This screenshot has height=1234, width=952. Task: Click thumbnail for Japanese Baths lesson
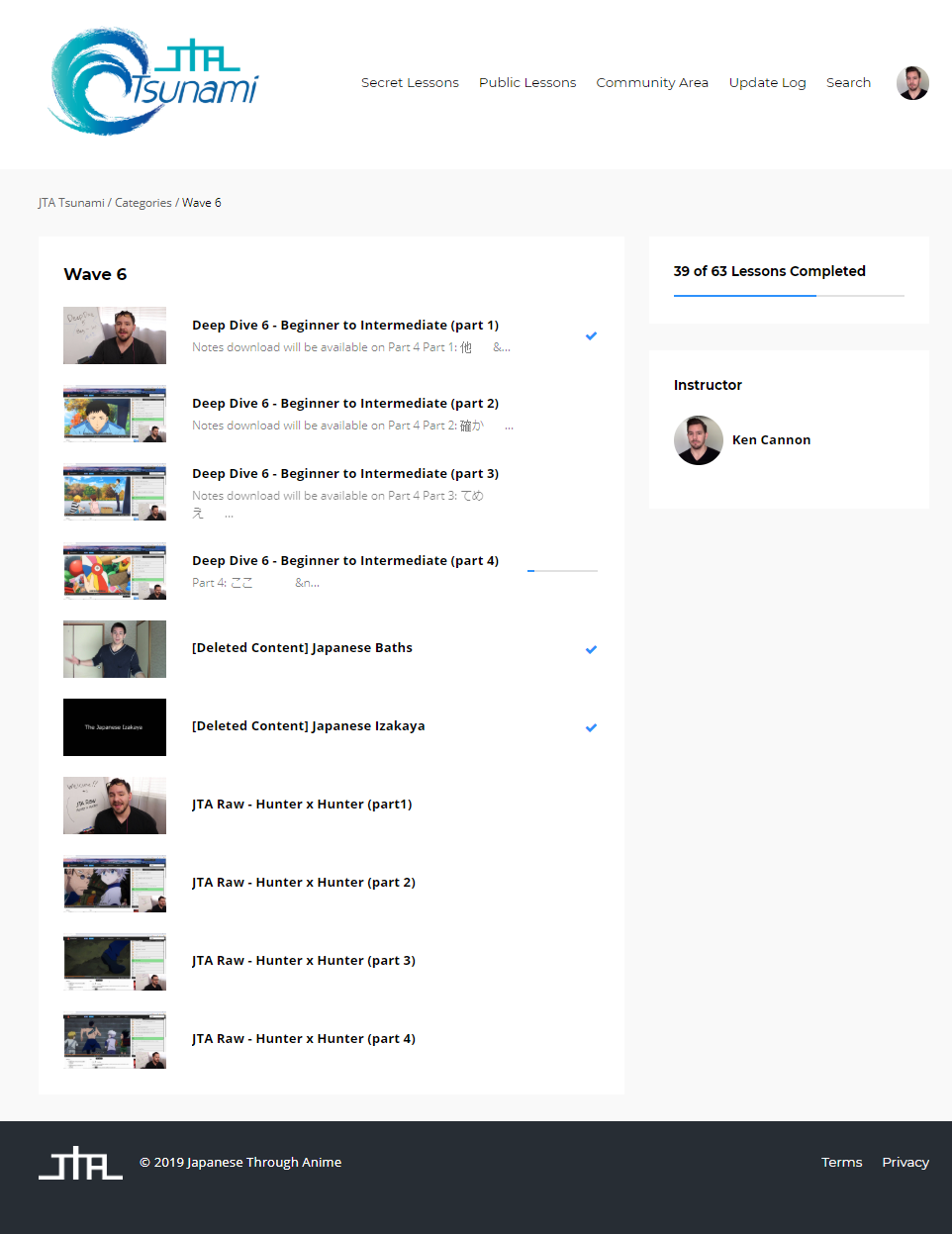pyautogui.click(x=115, y=649)
